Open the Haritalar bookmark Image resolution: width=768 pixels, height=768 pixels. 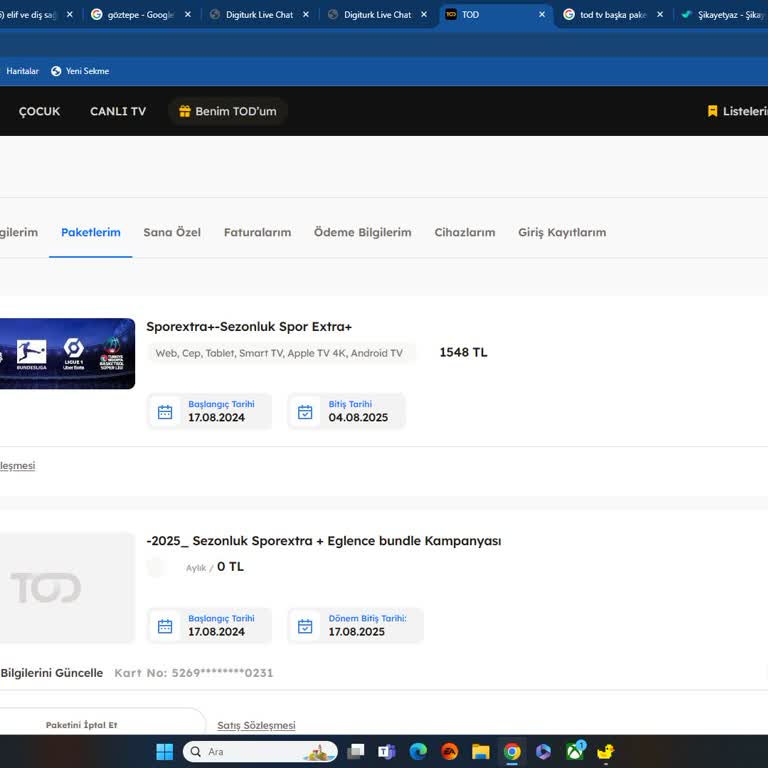point(21,71)
